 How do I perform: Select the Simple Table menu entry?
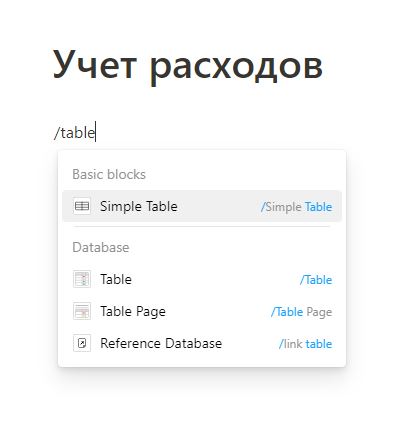coord(202,206)
